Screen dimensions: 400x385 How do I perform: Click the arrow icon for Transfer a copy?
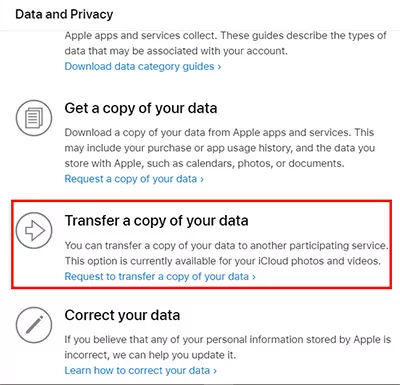coord(34,230)
